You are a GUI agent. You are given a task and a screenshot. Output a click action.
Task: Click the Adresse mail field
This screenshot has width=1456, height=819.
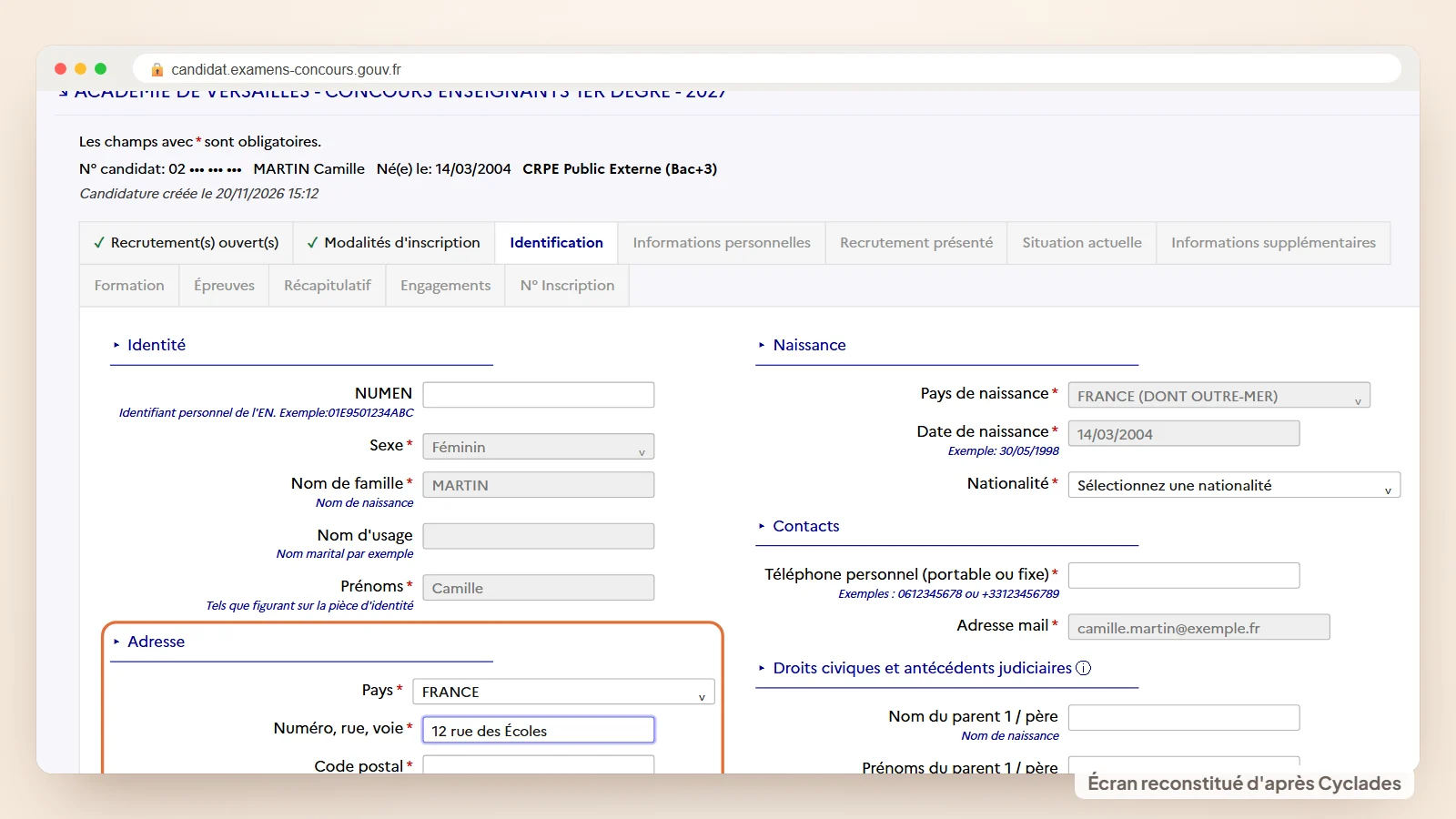(x=1199, y=627)
